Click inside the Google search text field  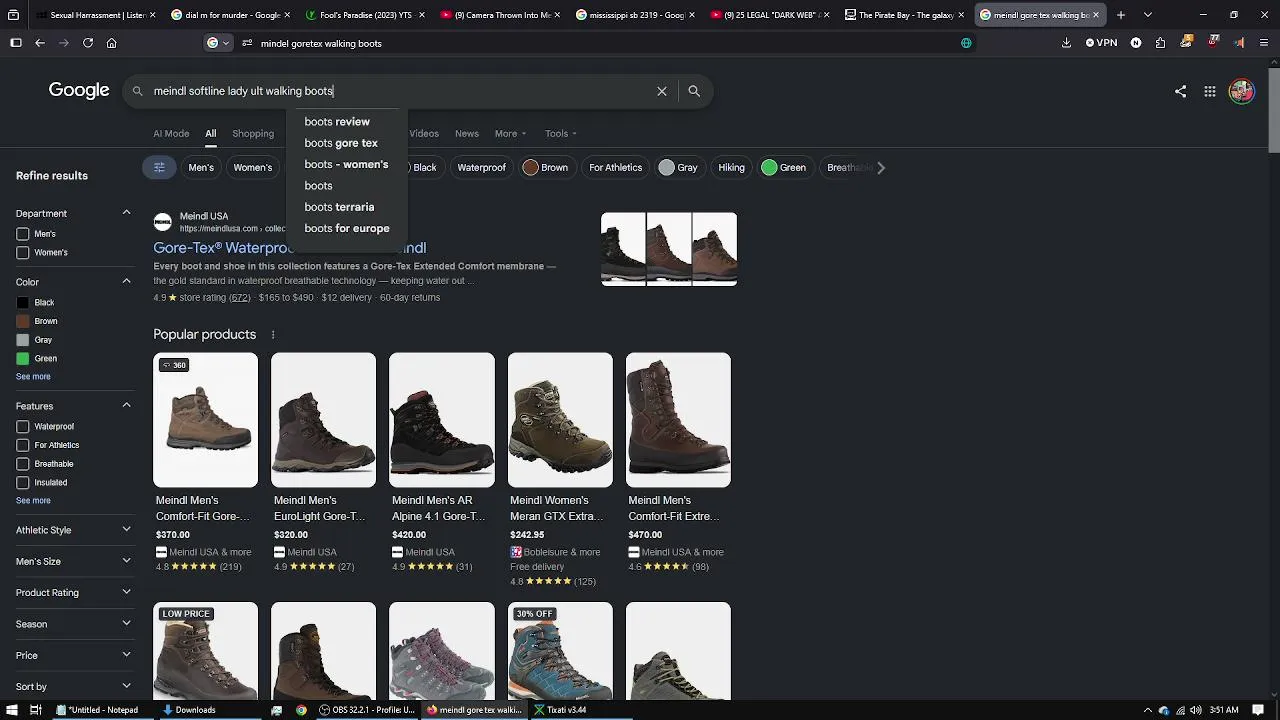400,91
